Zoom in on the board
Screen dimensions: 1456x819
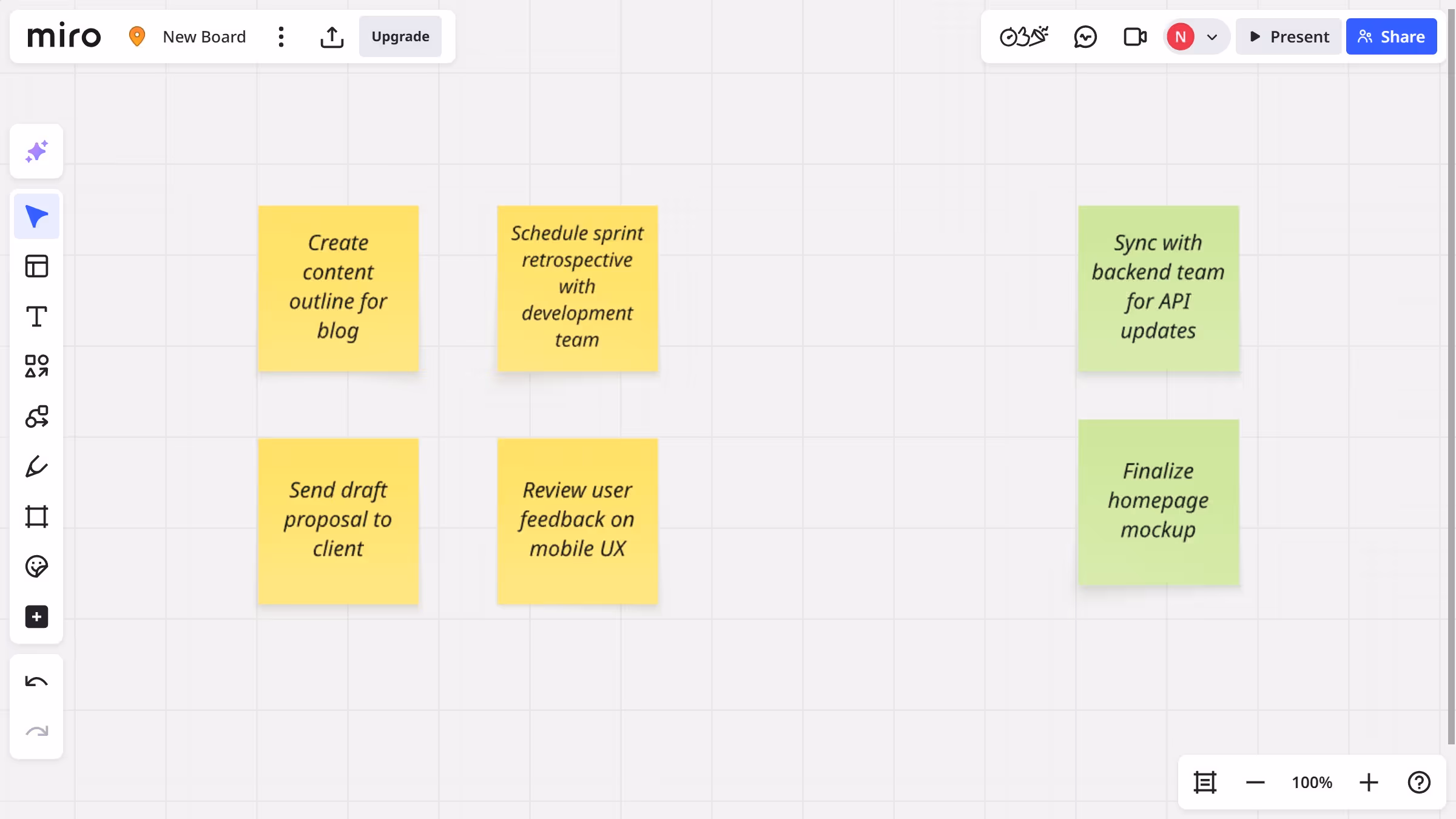click(x=1369, y=782)
